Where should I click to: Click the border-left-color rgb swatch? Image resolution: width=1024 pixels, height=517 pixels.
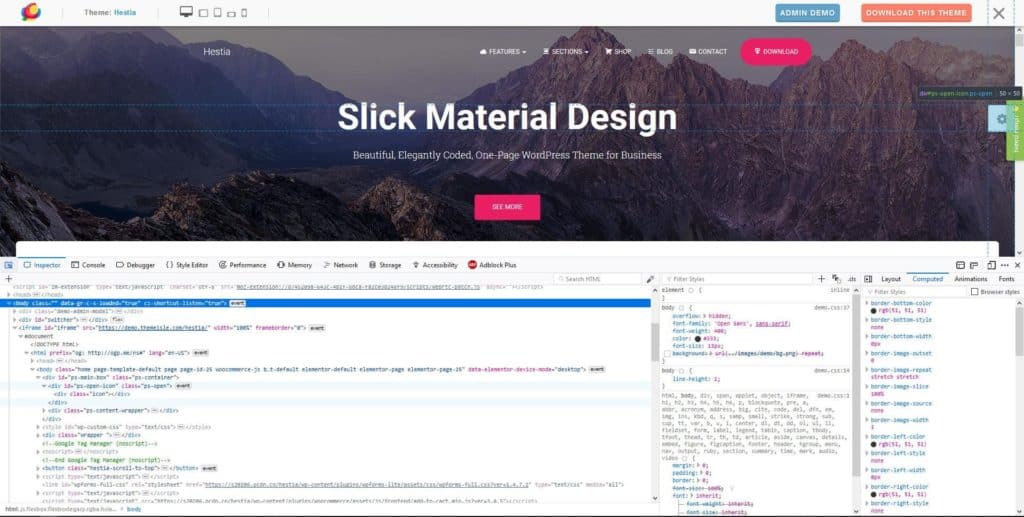click(874, 445)
